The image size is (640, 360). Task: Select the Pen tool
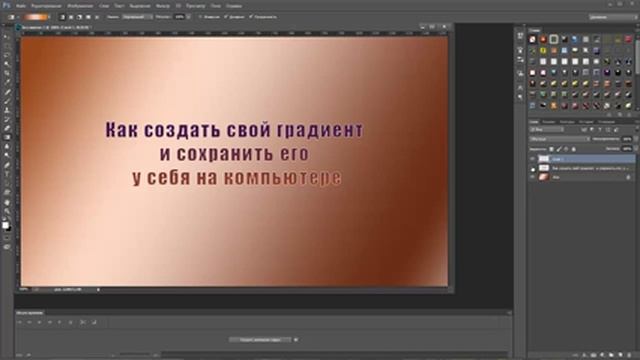coord(7,164)
